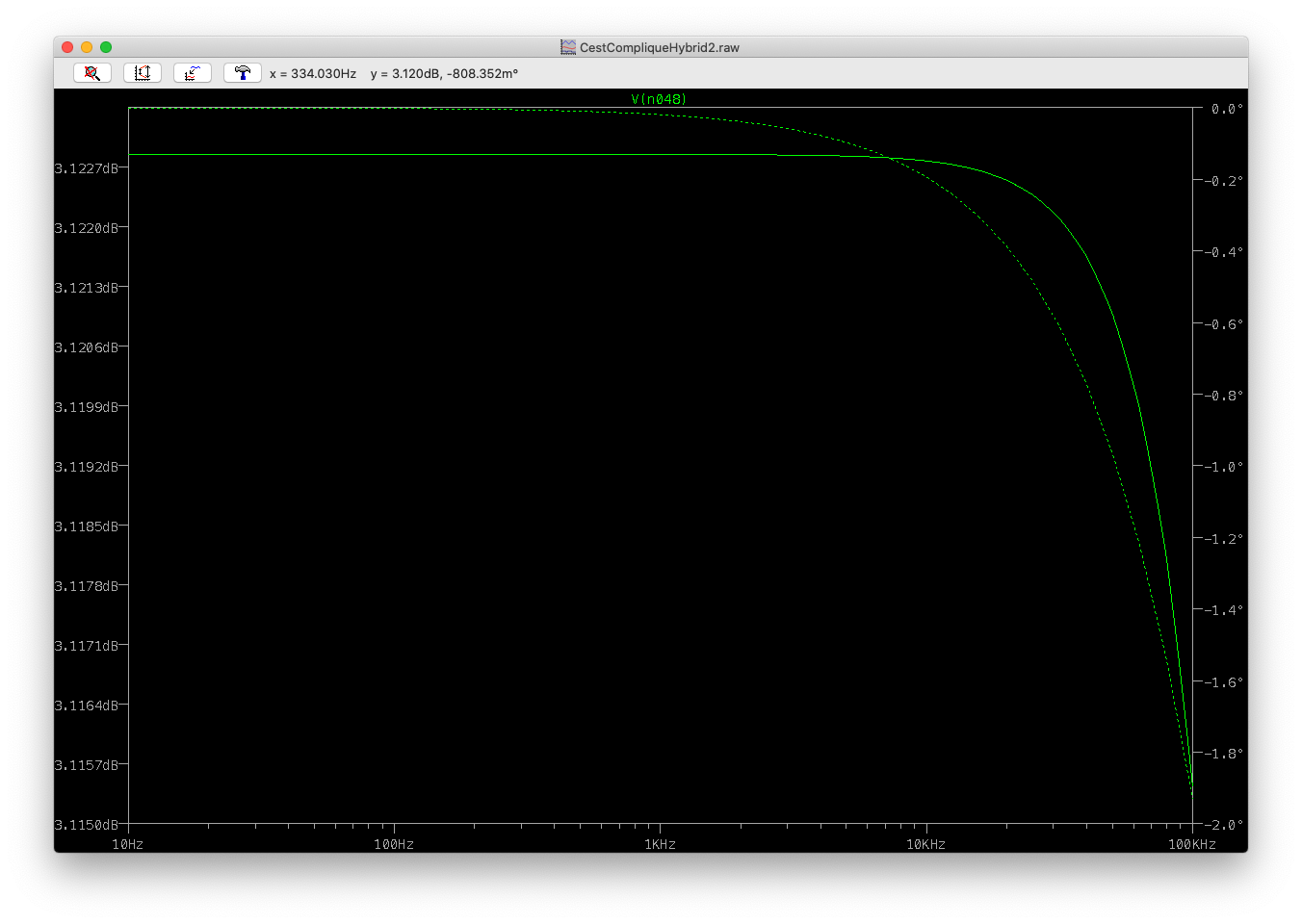Click the 3.1171dB left axis label
Image resolution: width=1302 pixels, height=924 pixels.
coord(87,646)
